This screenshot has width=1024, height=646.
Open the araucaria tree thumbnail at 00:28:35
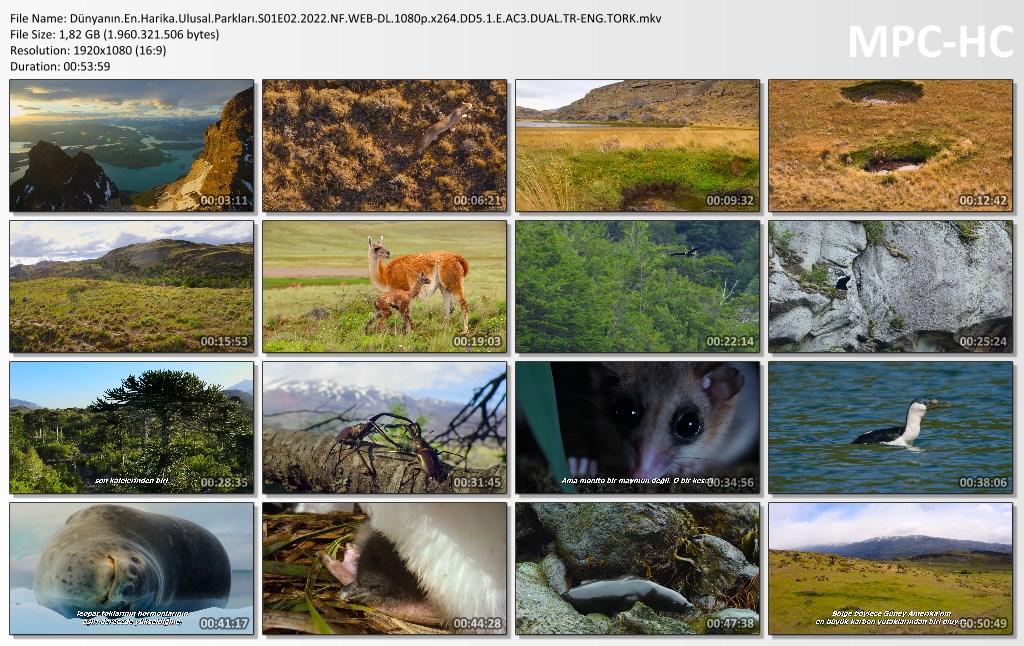click(x=131, y=428)
